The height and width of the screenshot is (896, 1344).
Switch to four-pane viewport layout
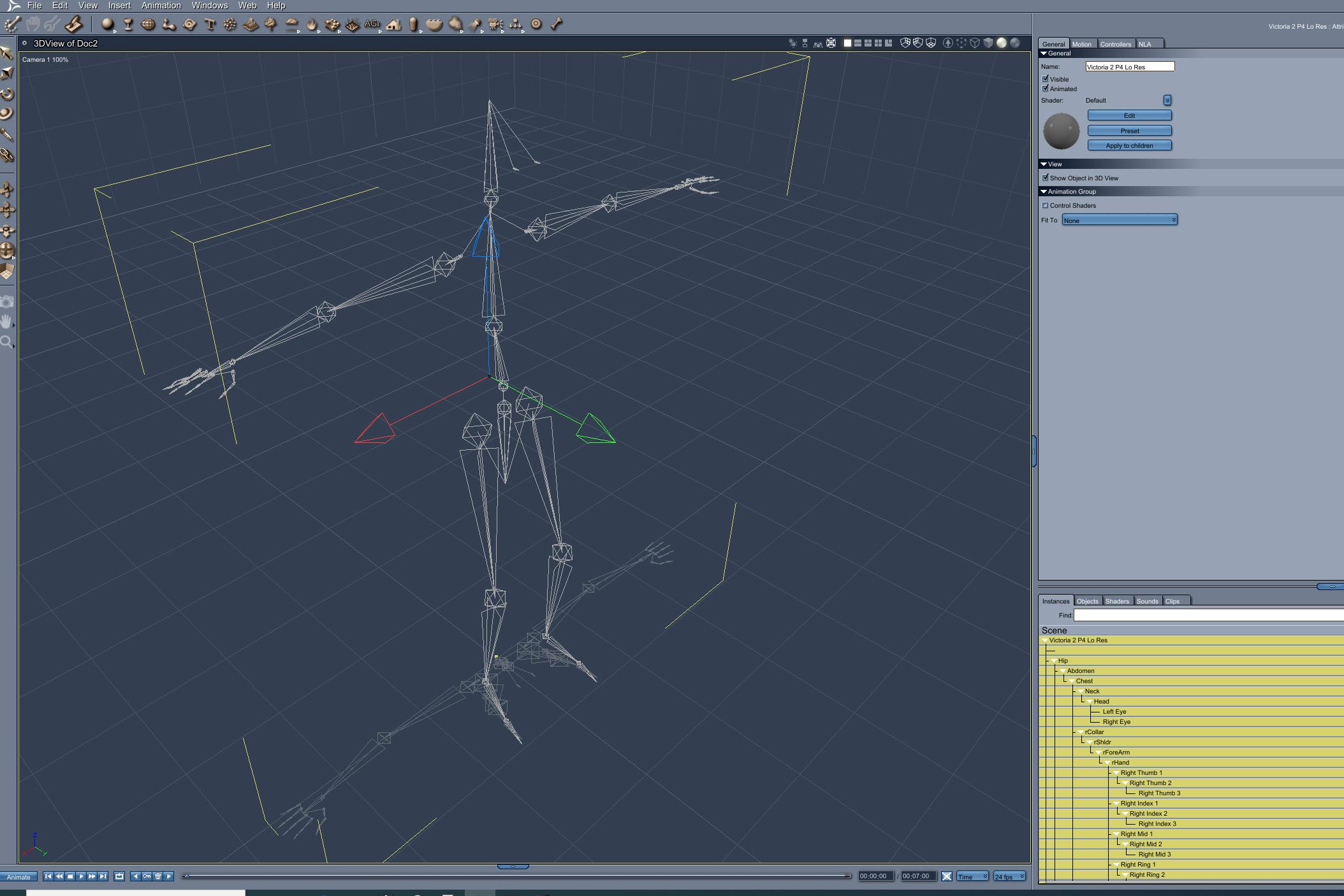point(878,43)
